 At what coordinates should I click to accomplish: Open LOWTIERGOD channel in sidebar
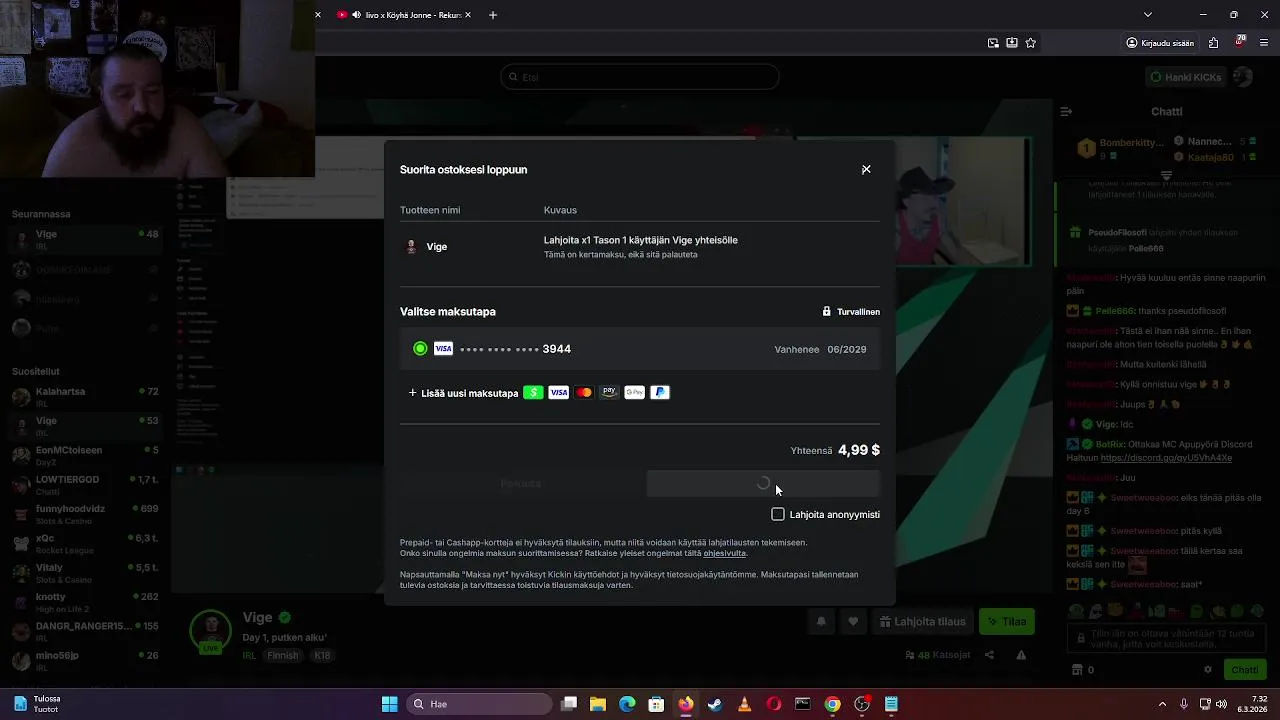(x=85, y=485)
